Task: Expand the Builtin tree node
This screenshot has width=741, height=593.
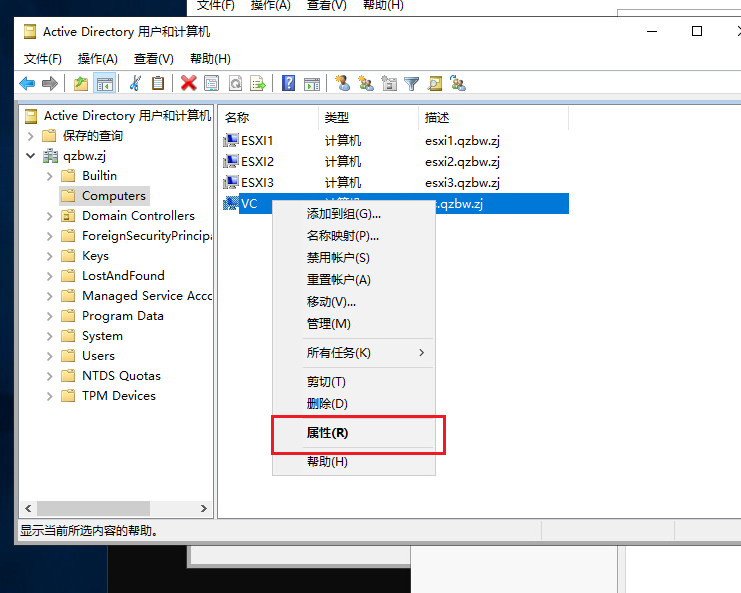Action: pyautogui.click(x=50, y=176)
